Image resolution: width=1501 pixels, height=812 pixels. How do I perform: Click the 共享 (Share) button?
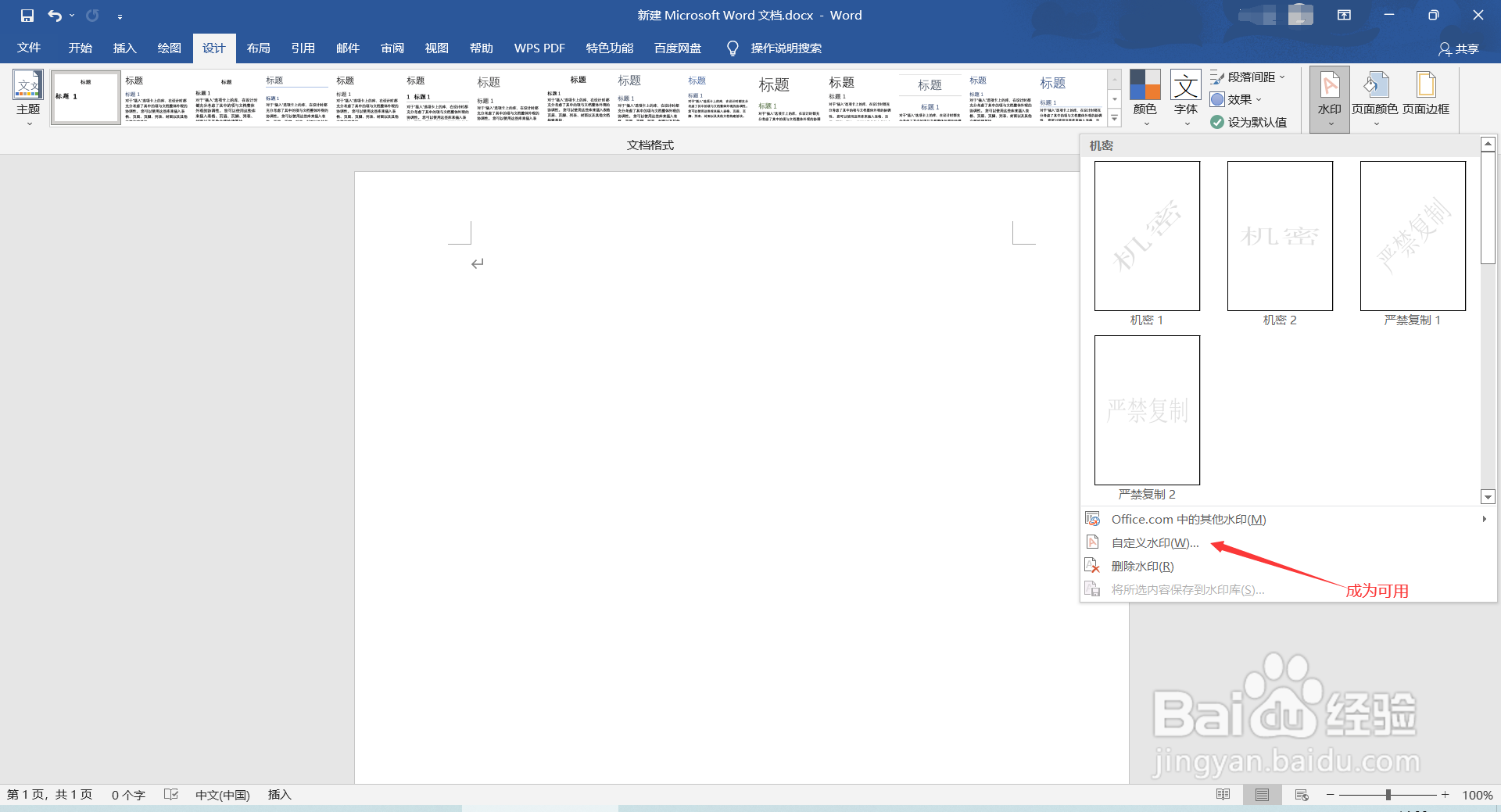tap(1459, 49)
